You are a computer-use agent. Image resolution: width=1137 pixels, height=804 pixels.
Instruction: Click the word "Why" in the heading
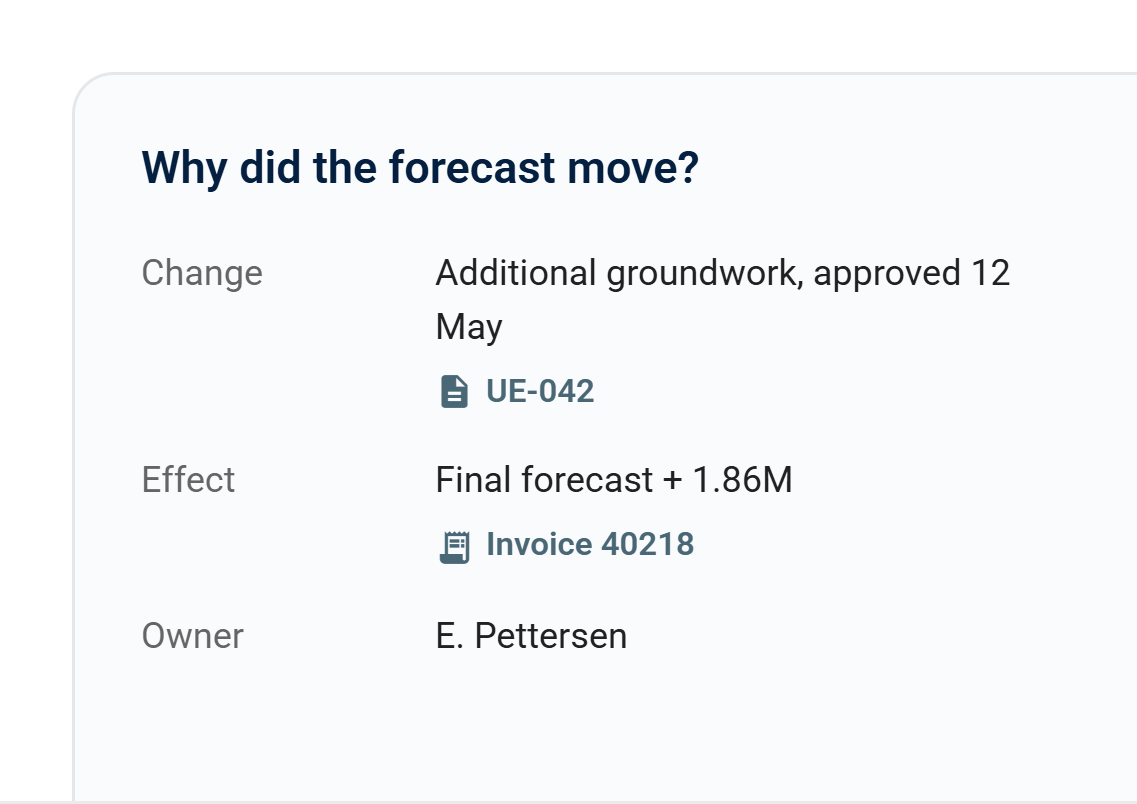[185, 167]
